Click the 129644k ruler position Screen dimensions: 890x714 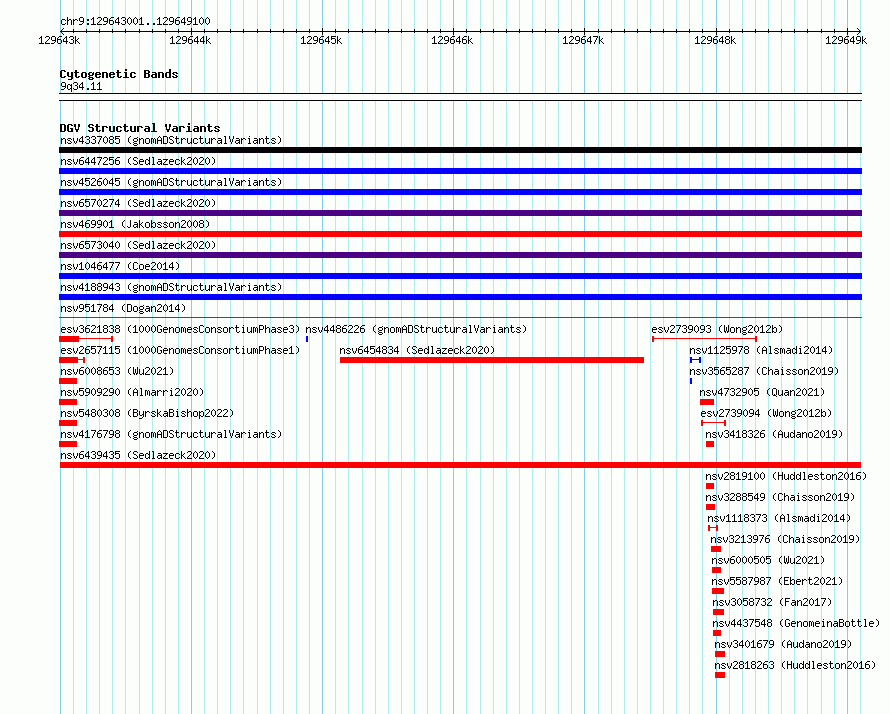pyautogui.click(x=190, y=40)
